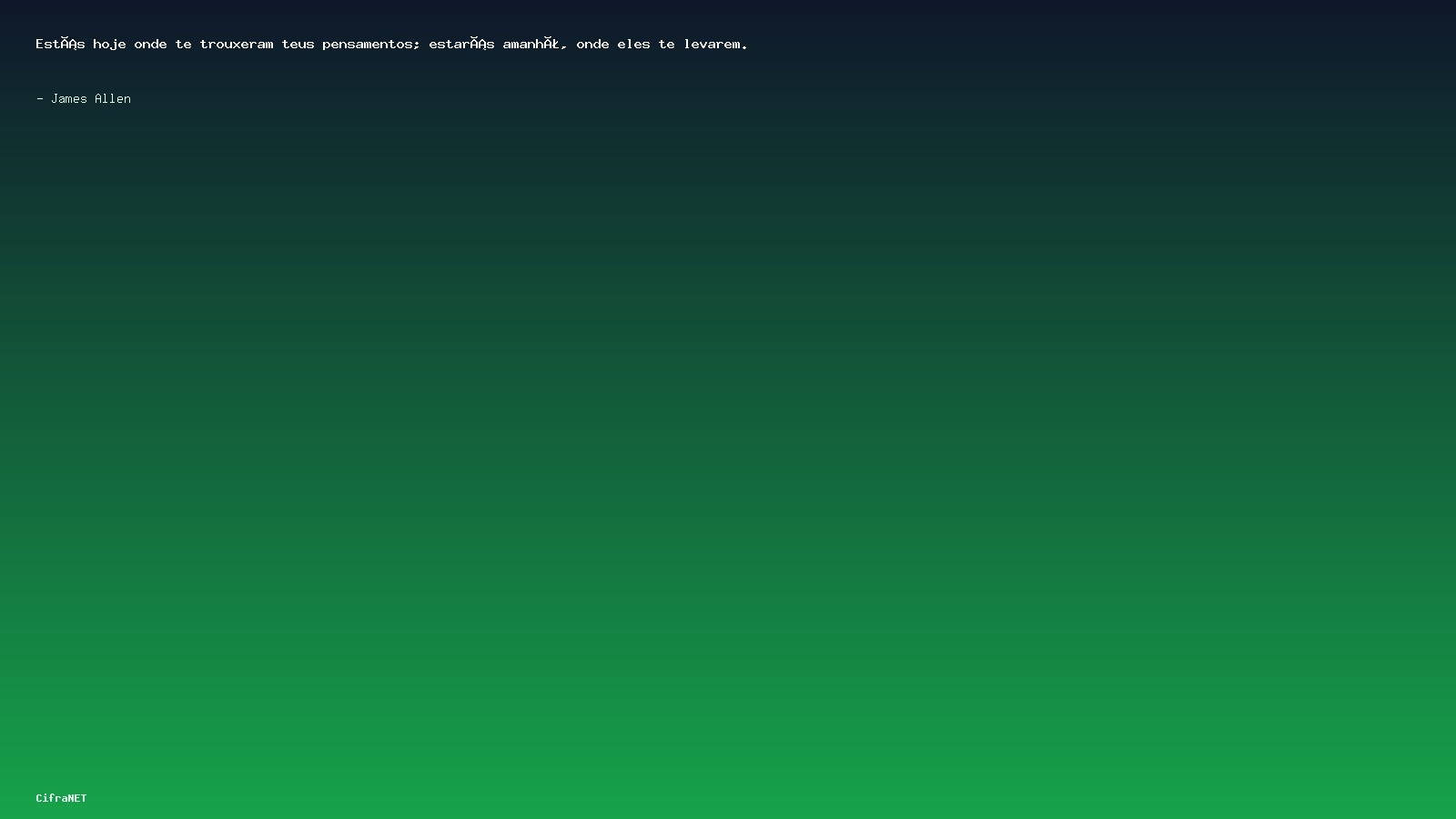This screenshot has height=819, width=1456.
Task: Click the author line "- James Allen"
Action: pos(84,98)
